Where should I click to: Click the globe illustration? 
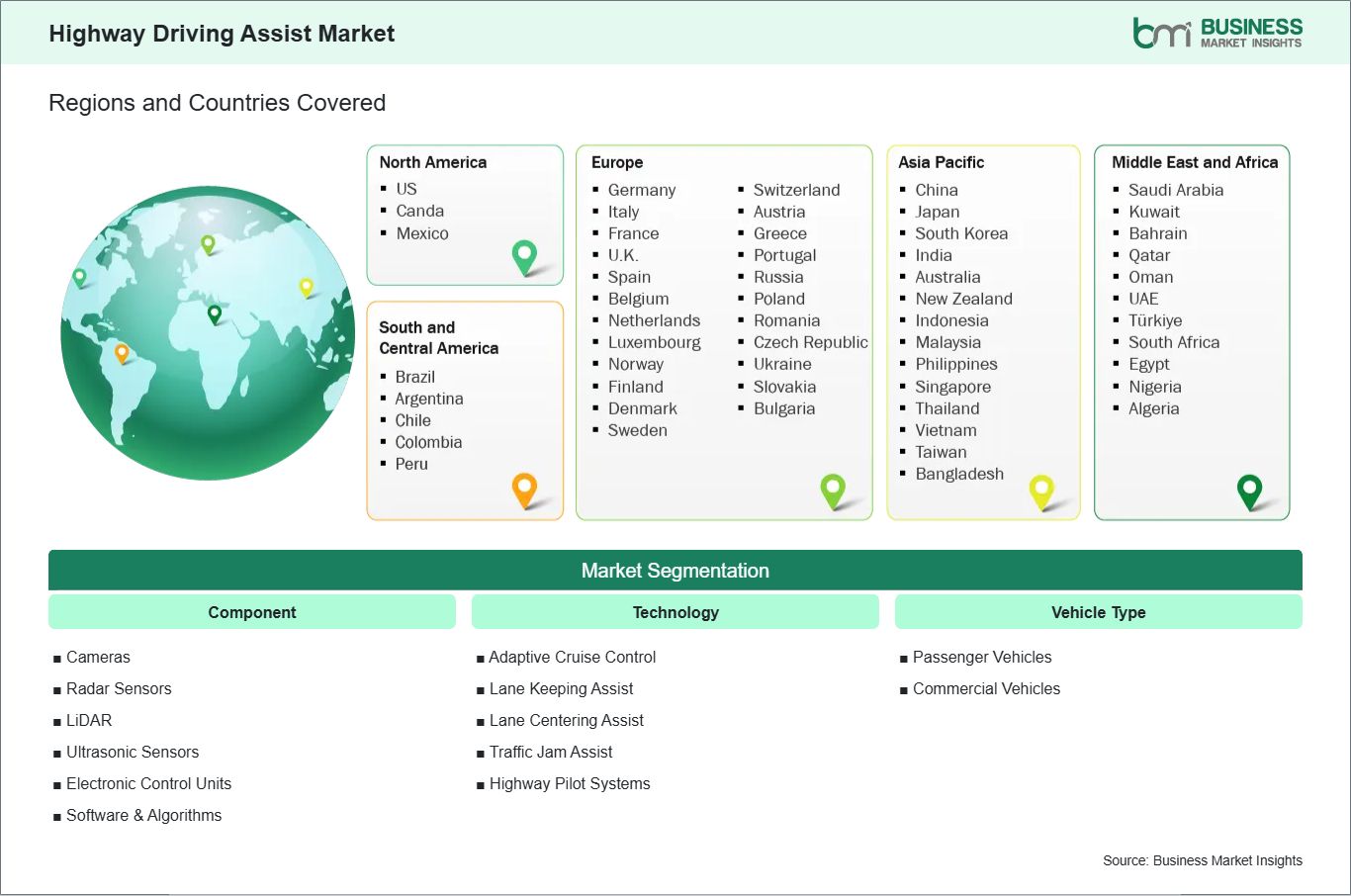click(x=208, y=333)
